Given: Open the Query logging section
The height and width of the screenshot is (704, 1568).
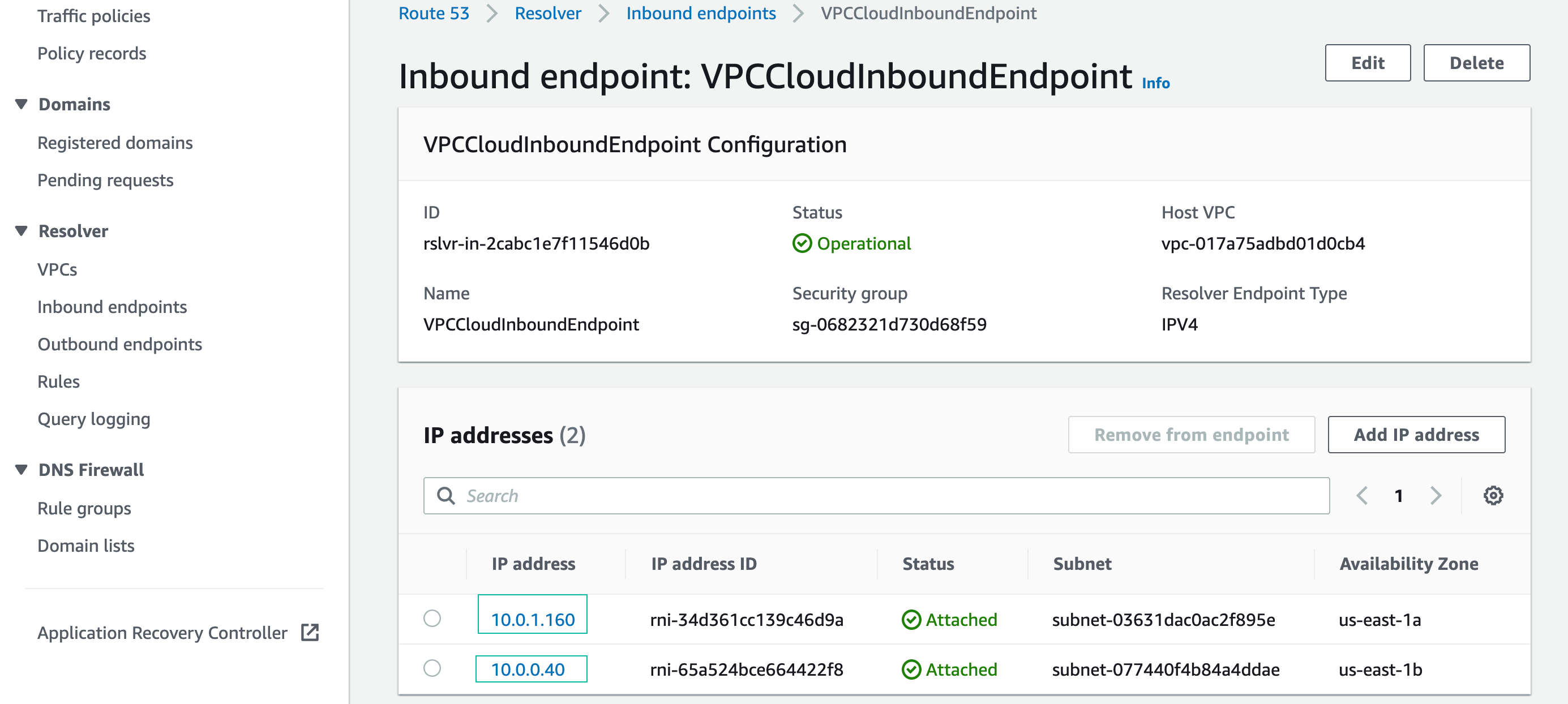Looking at the screenshot, I should point(94,419).
